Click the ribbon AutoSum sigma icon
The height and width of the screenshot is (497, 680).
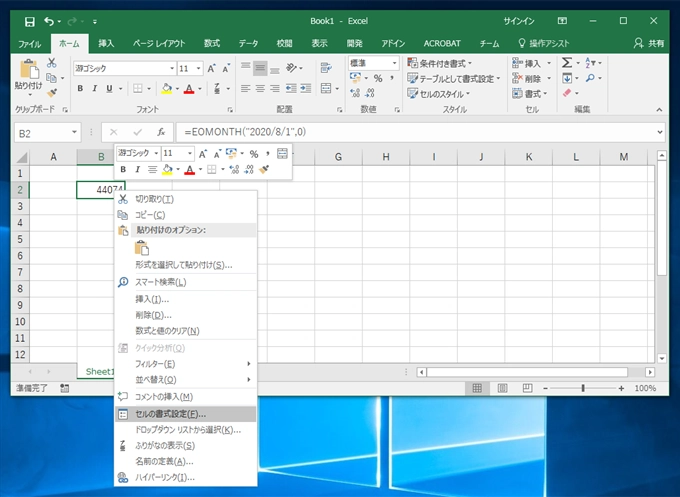coord(567,63)
